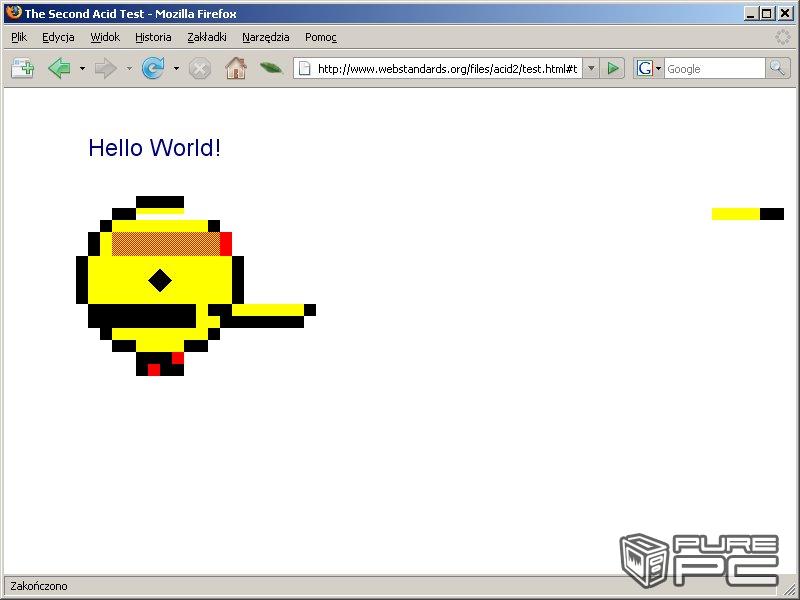The height and width of the screenshot is (600, 800).
Task: Close the Firefox window
Action: click(785, 14)
